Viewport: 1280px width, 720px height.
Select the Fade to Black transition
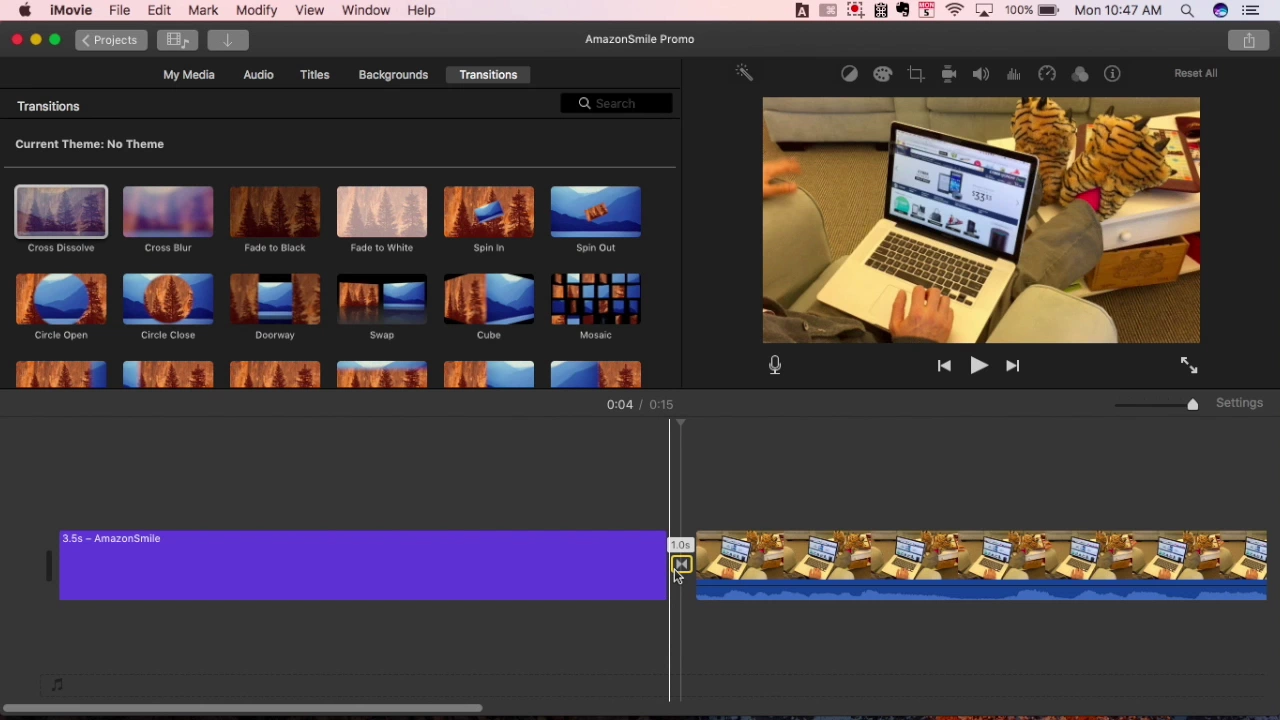(275, 212)
